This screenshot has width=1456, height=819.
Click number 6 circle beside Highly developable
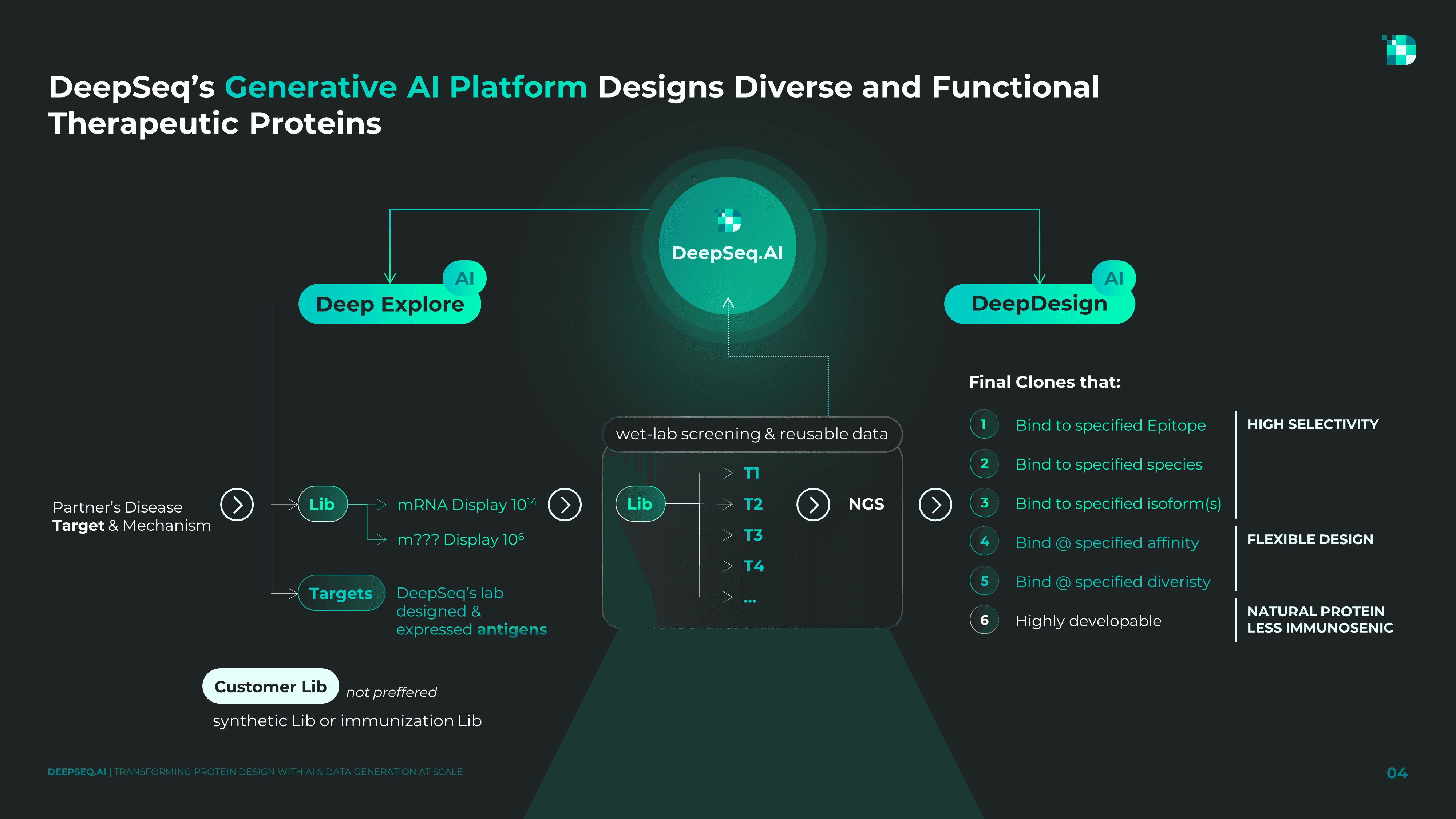[x=984, y=620]
